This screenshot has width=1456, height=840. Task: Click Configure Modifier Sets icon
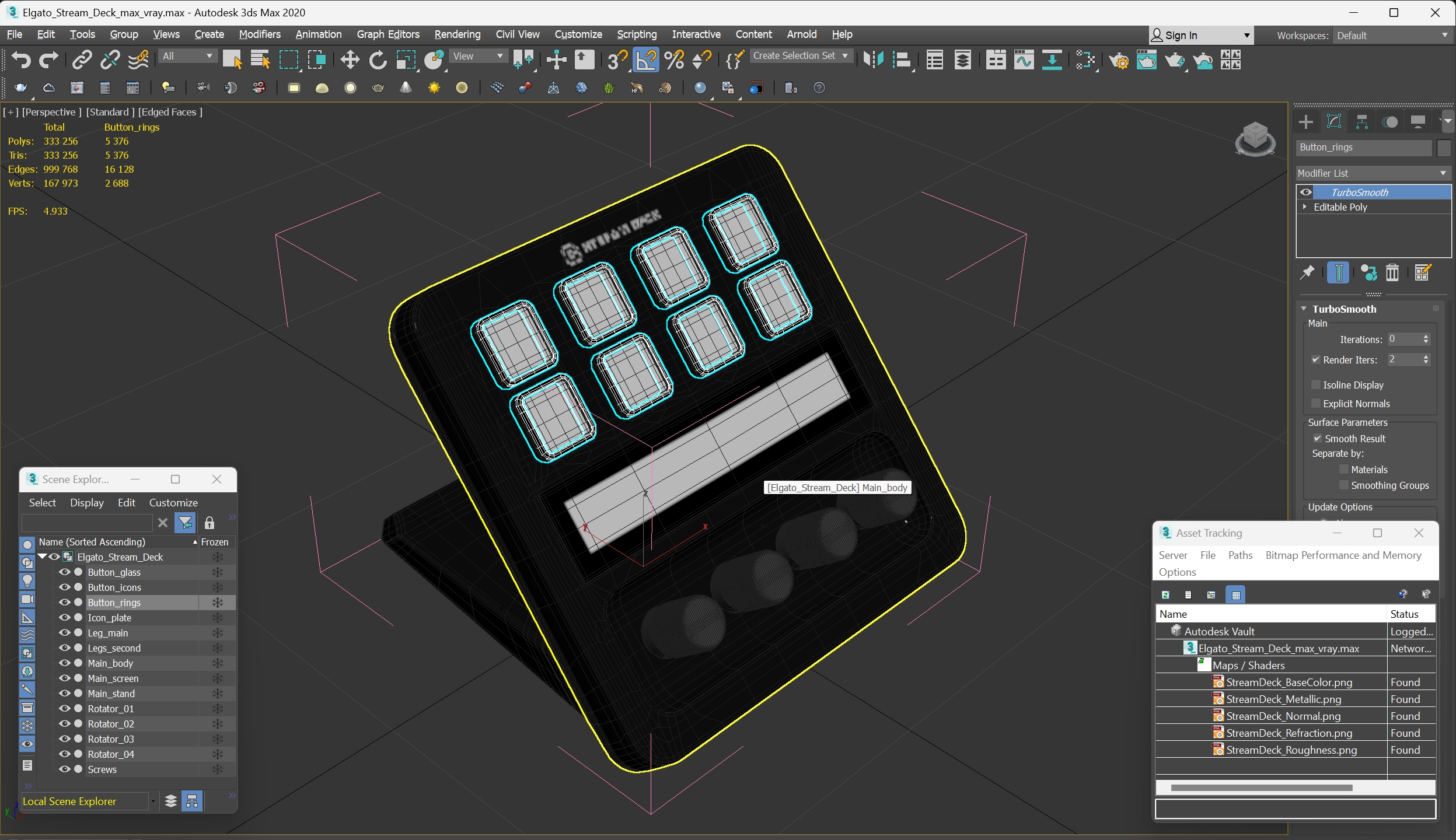pos(1423,272)
